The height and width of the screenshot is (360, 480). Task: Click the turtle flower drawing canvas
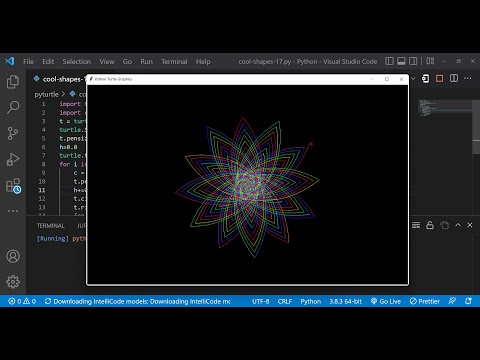coord(247,184)
